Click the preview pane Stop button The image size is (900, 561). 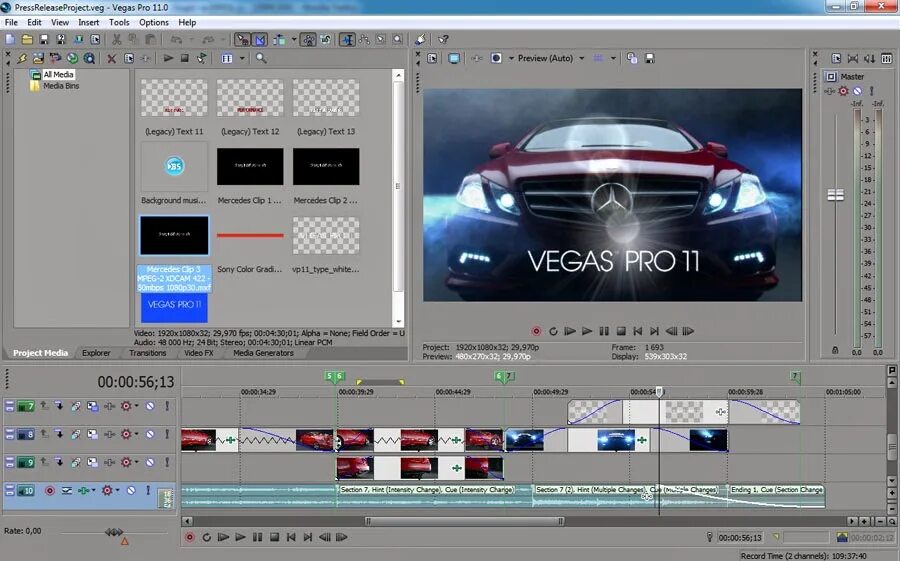[x=621, y=331]
